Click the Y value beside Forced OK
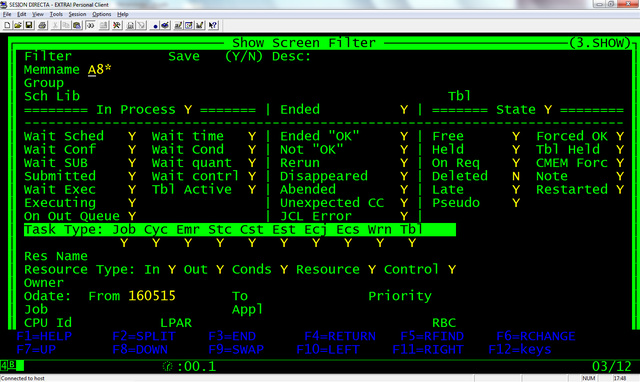The height and width of the screenshot is (382, 640). tap(620, 136)
